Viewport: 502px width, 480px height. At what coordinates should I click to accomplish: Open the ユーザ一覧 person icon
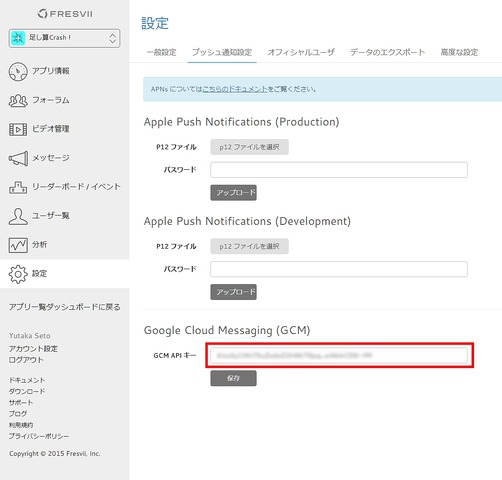[x=18, y=216]
